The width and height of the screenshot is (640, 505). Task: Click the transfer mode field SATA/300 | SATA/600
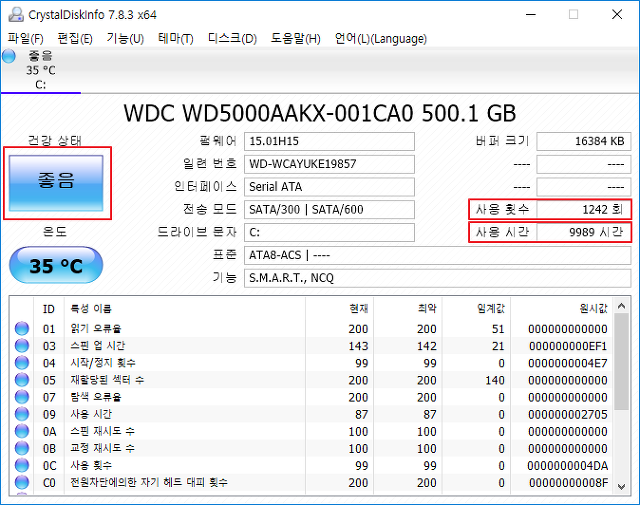pos(329,209)
